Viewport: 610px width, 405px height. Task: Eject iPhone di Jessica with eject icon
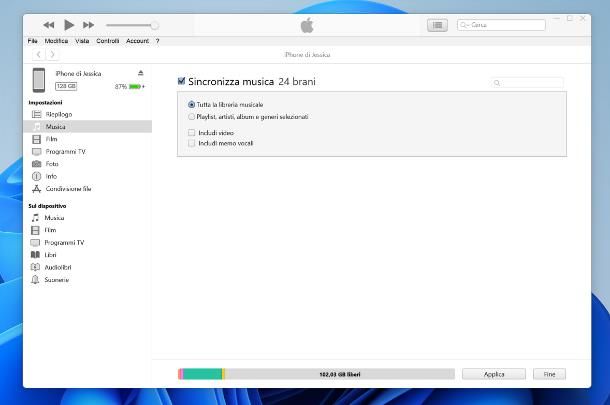pyautogui.click(x=140, y=73)
